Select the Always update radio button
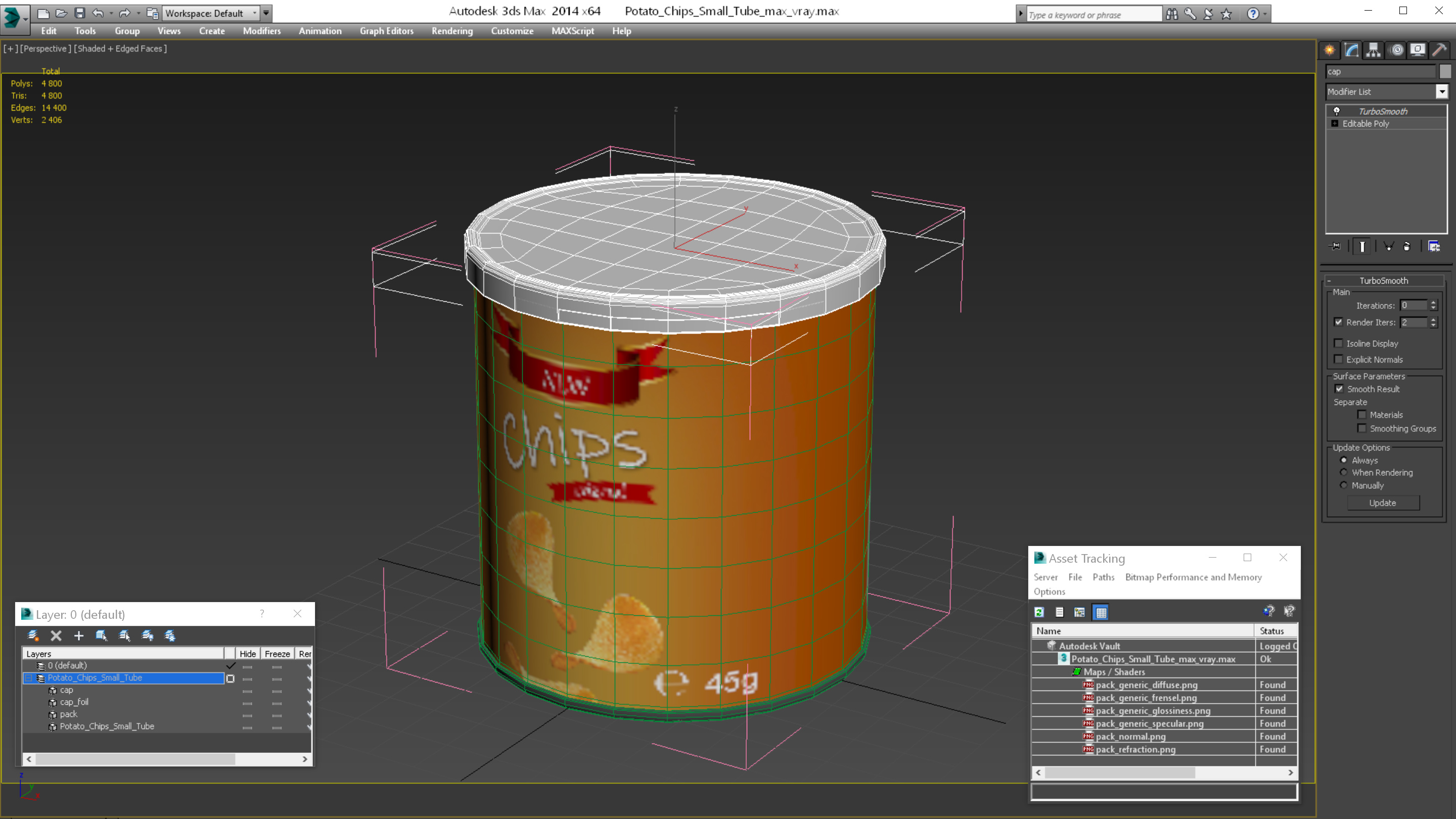 pyautogui.click(x=1344, y=460)
